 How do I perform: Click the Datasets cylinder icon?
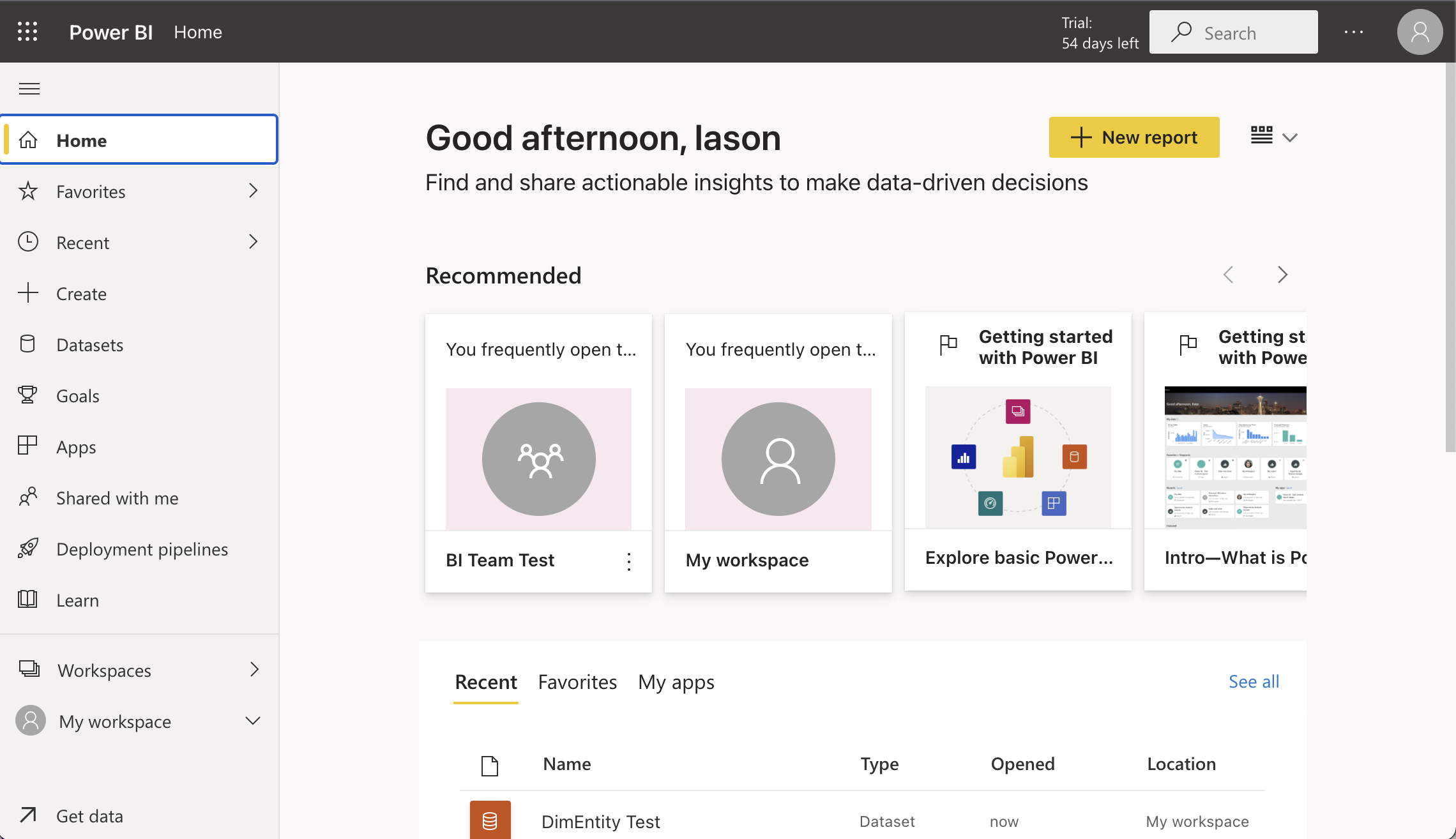click(x=28, y=344)
